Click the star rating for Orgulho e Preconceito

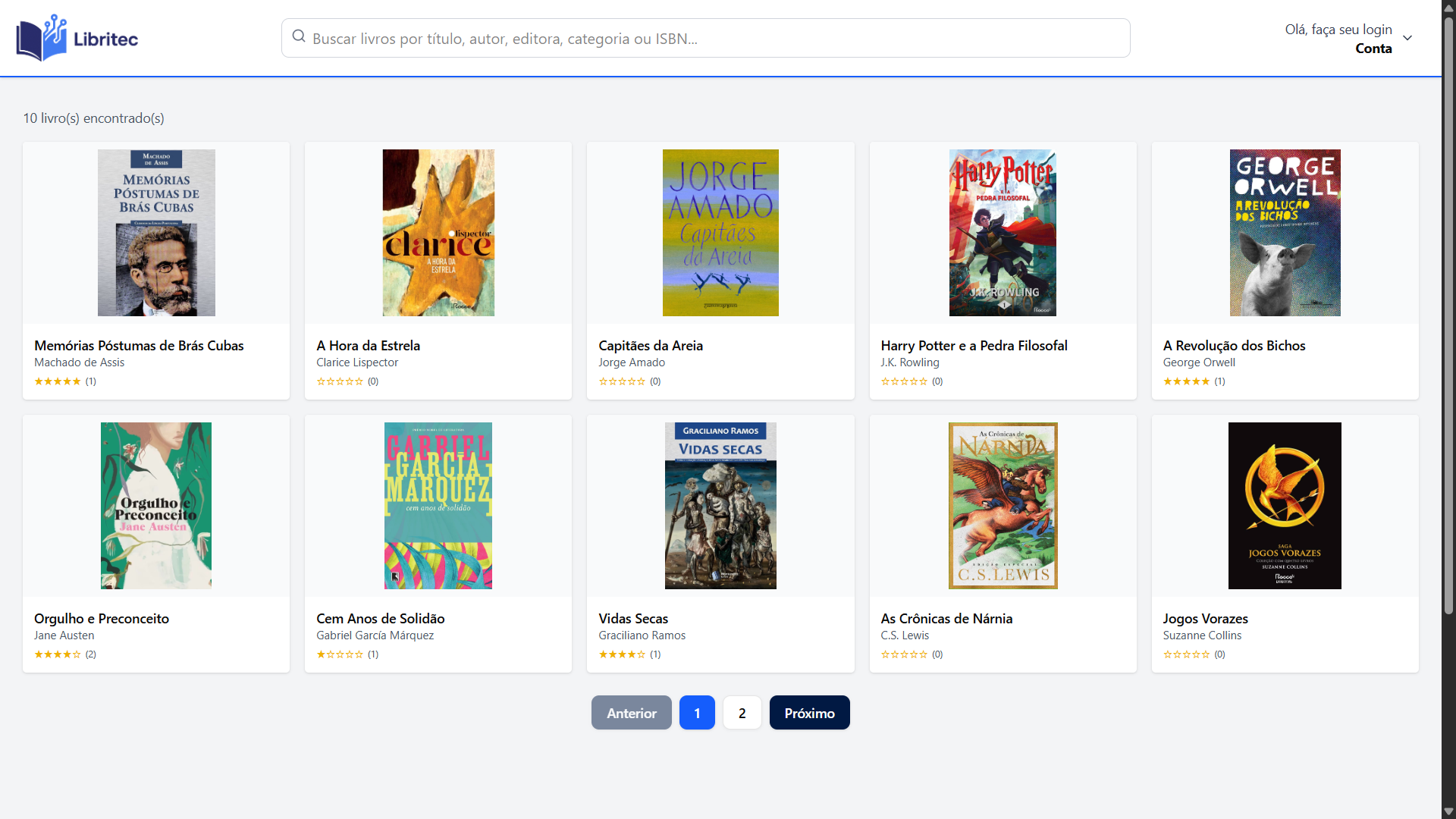(x=58, y=654)
